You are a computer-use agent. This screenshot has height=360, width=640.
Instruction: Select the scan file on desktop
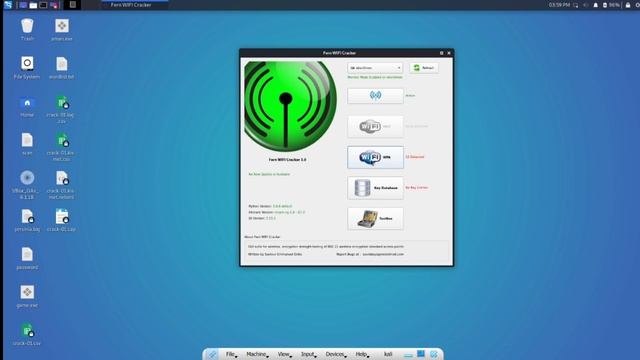pos(27,144)
